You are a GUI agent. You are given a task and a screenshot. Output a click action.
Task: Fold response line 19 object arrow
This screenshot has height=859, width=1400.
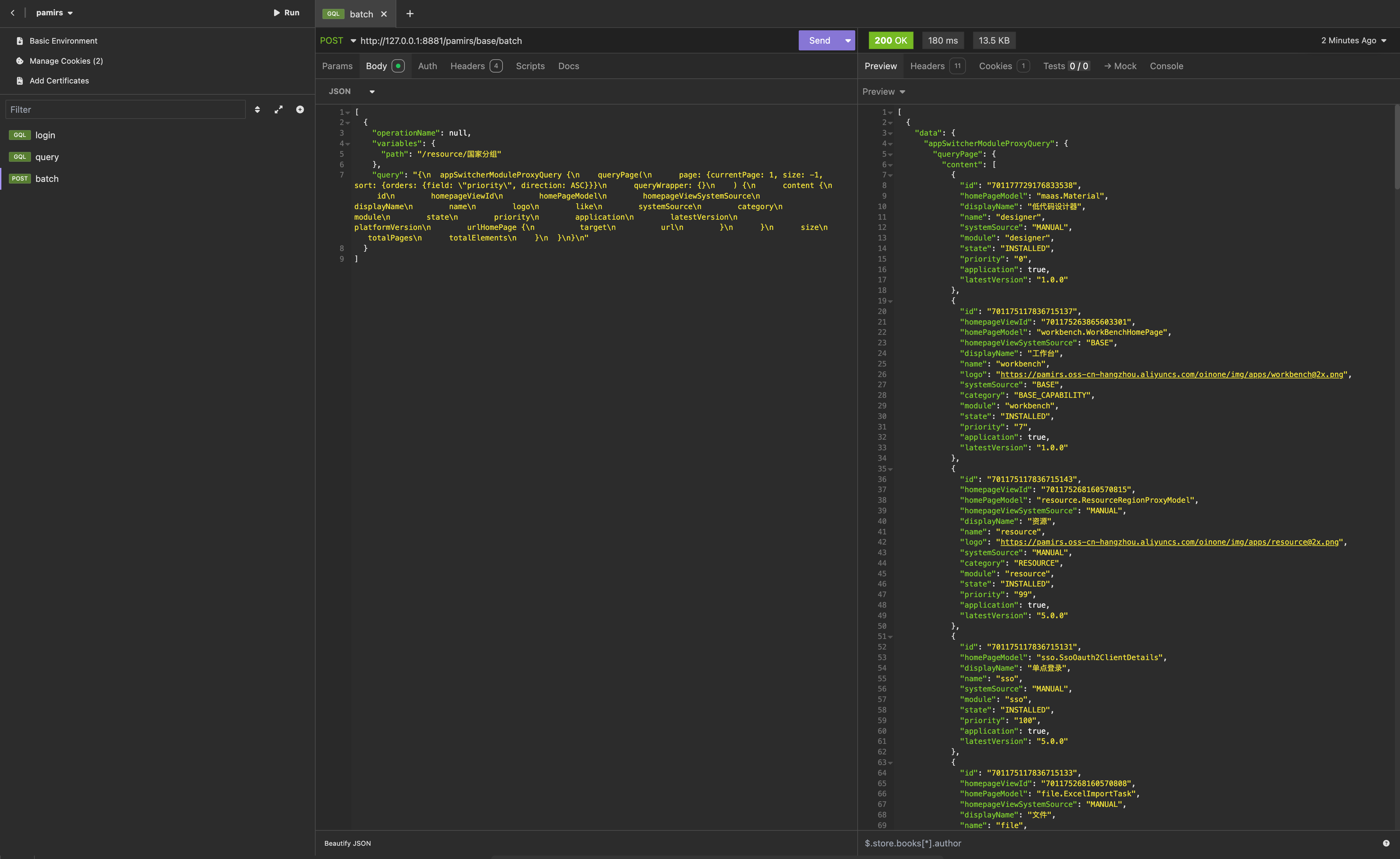click(x=890, y=301)
